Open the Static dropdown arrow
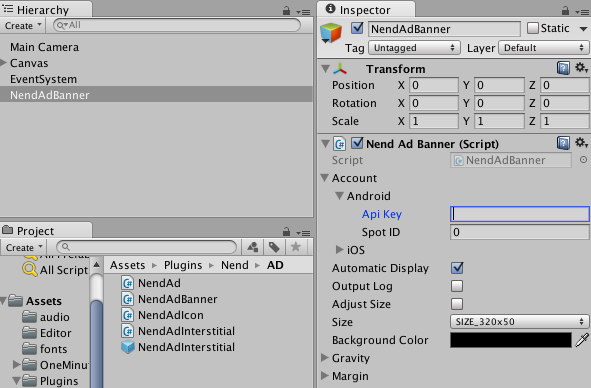This screenshot has height=388, width=591. 583,29
